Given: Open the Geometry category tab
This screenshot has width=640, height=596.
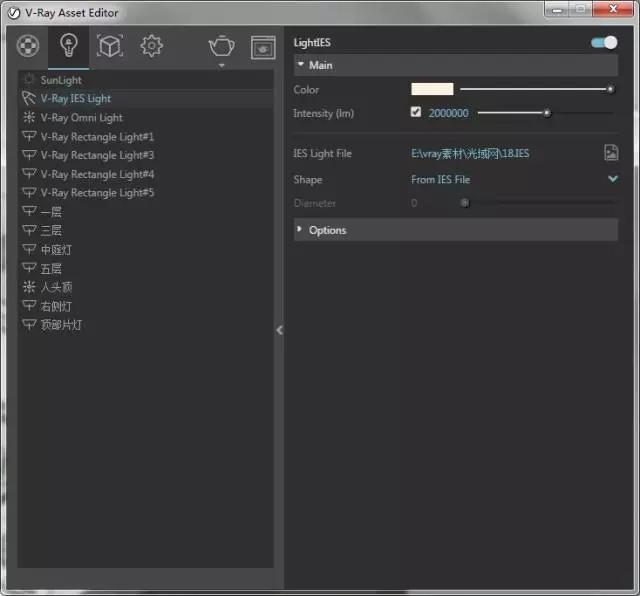Looking at the screenshot, I should click(110, 46).
